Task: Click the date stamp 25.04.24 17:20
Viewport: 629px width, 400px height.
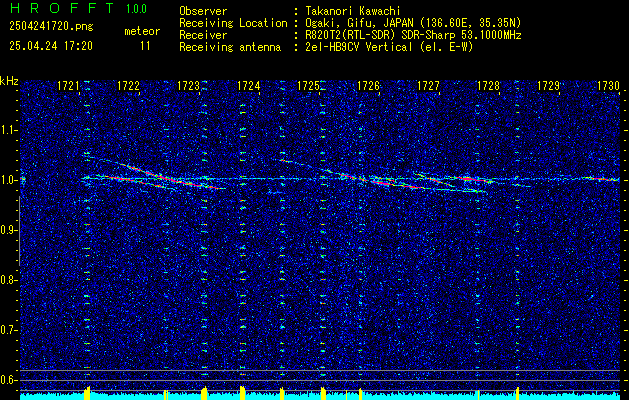Action: [51, 46]
